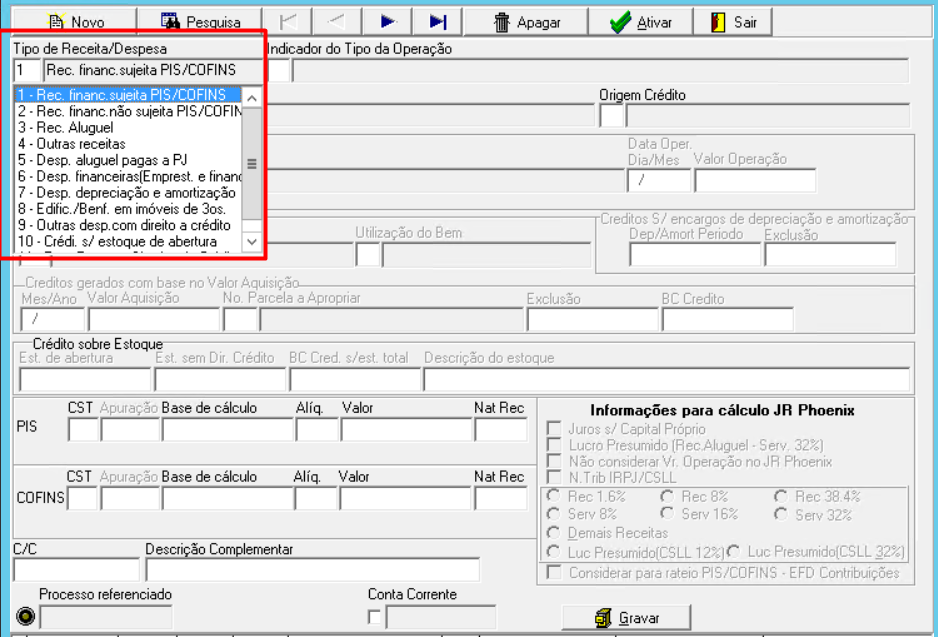Click Dep/Amort Periodo field

point(695,254)
